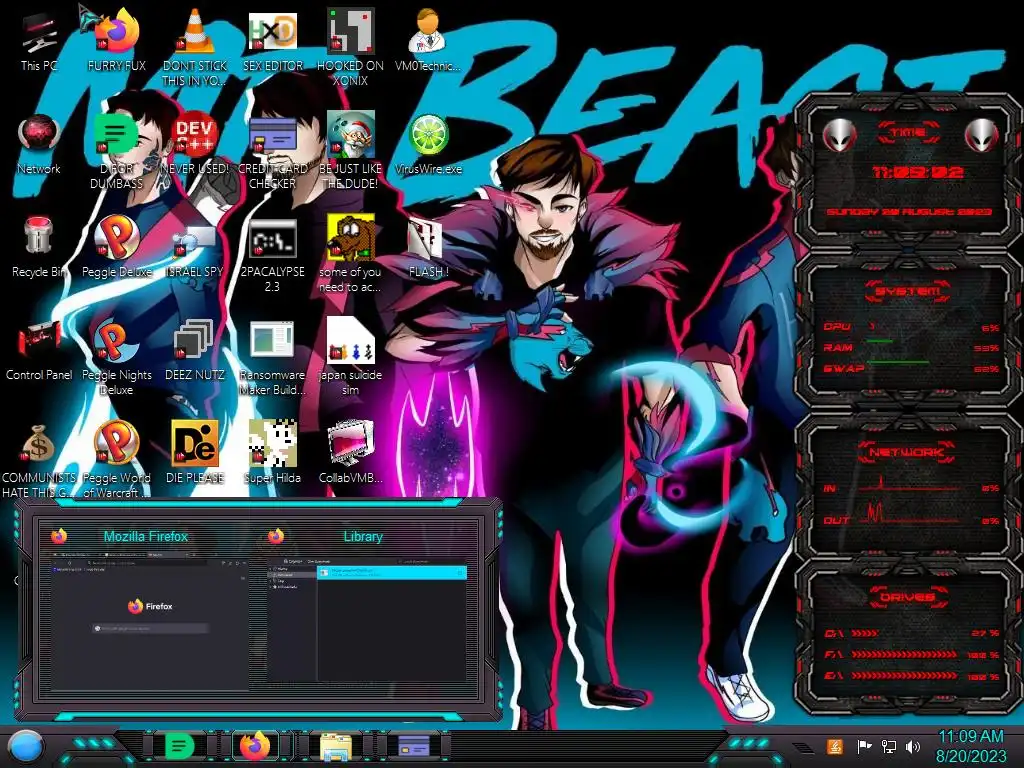
Task: Open credit card app on taskbar
Action: 414,746
